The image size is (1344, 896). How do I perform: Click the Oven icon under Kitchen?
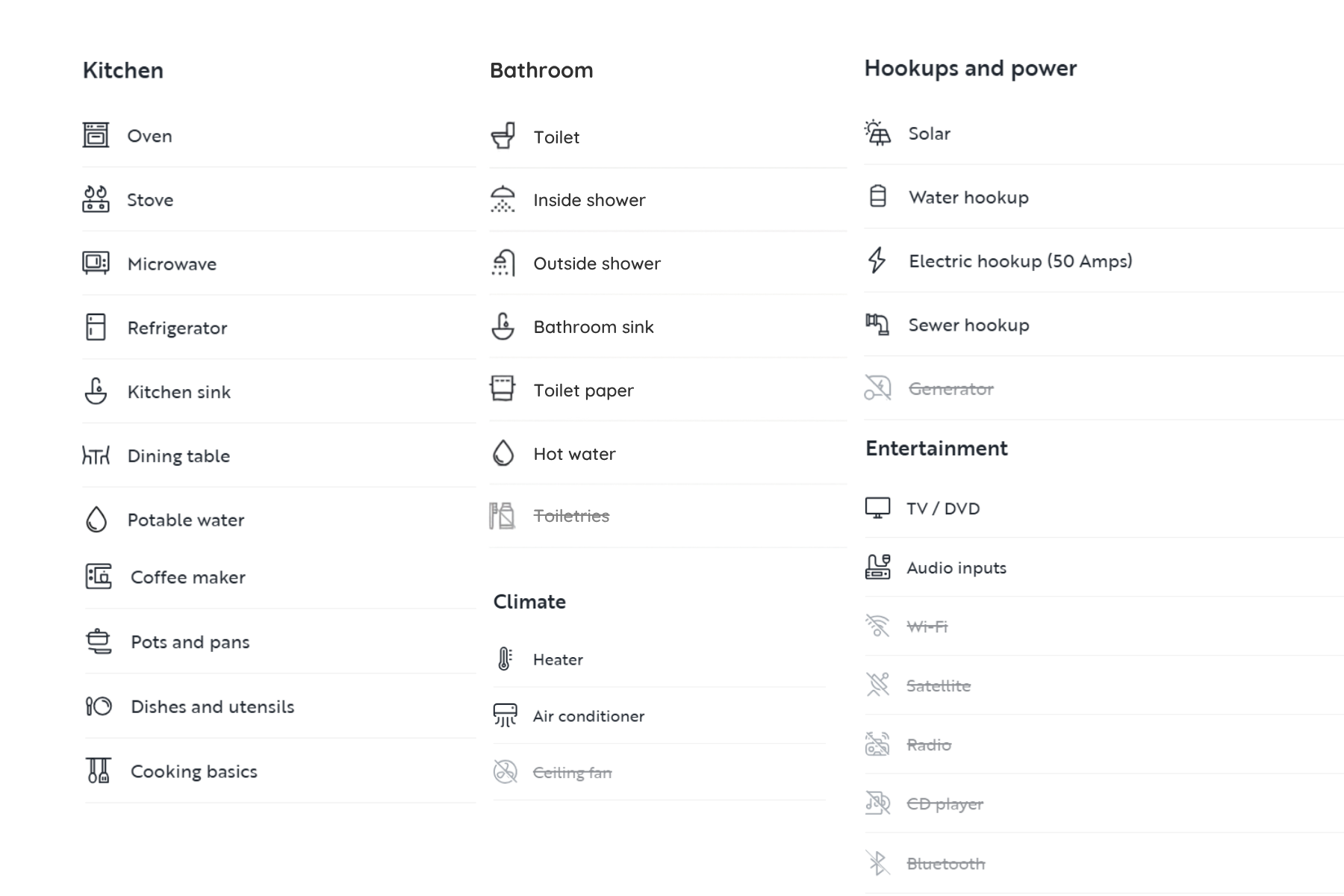[96, 135]
